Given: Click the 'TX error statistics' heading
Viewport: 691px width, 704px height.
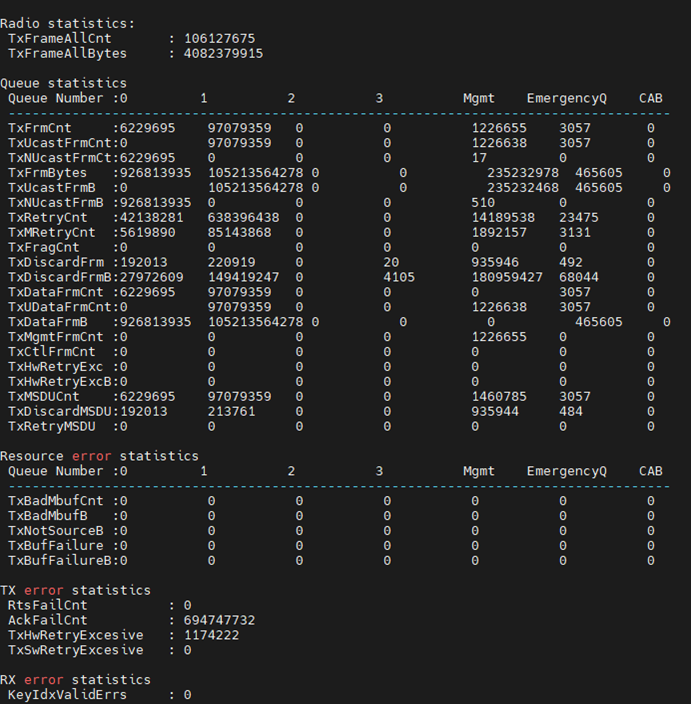Looking at the screenshot, I should tap(75, 590).
